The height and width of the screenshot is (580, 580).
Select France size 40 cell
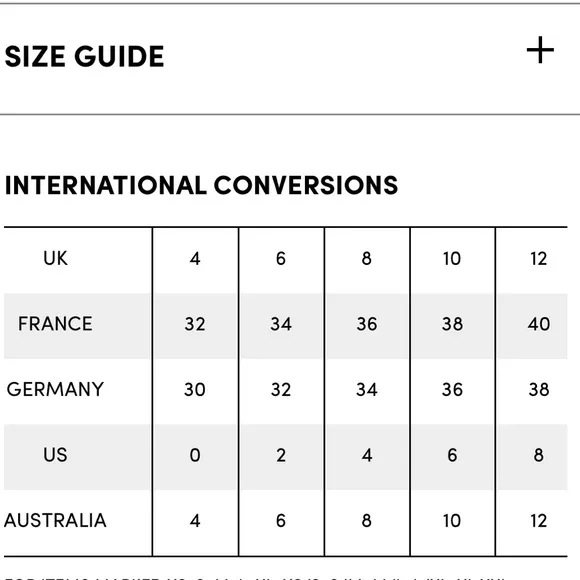coord(539,324)
